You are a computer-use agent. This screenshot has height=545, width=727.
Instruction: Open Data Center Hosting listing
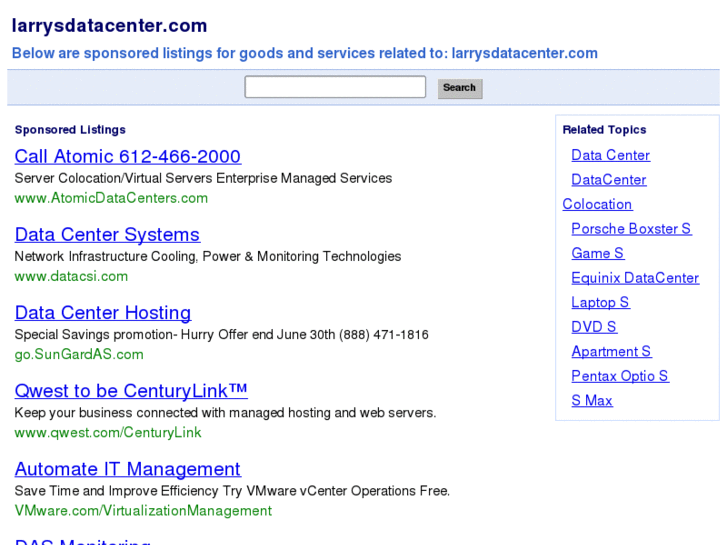coord(103,313)
